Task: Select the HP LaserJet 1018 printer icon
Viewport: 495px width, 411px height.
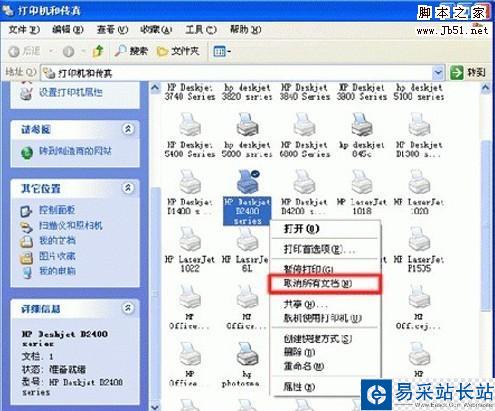Action: click(362, 182)
